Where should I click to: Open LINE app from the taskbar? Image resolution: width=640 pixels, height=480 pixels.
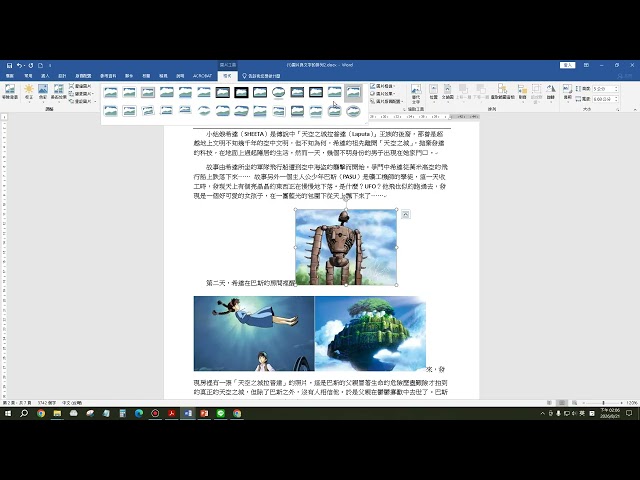coord(220,413)
